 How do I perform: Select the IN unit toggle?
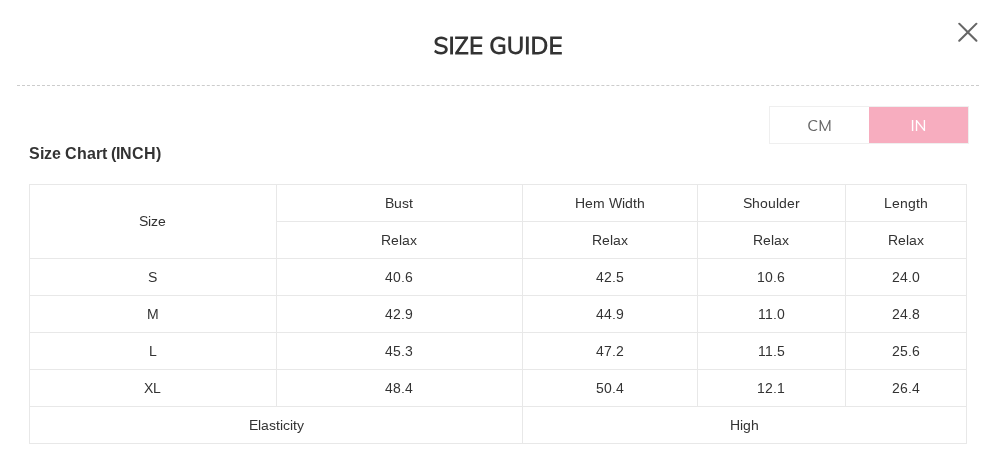click(x=918, y=125)
